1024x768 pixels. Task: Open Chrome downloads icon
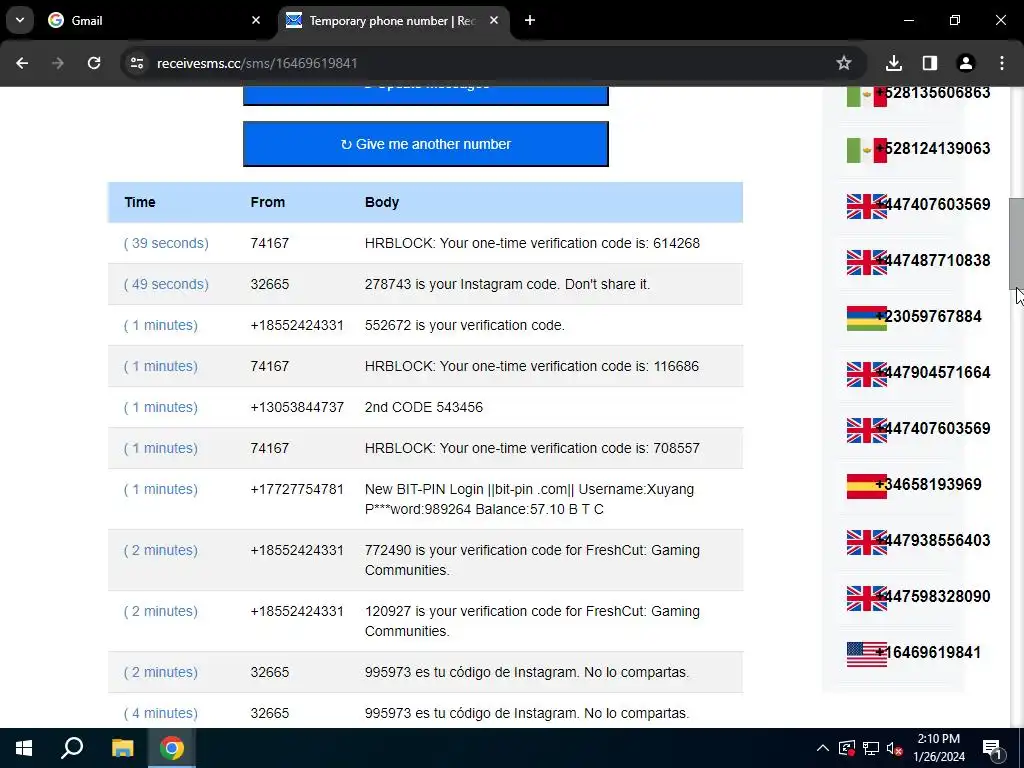[894, 63]
